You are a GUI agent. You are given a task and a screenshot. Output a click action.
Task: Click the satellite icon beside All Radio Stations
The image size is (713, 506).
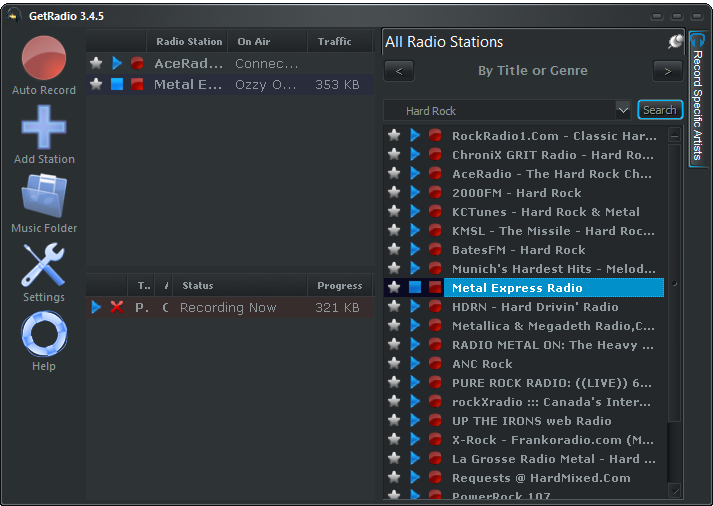[x=676, y=42]
